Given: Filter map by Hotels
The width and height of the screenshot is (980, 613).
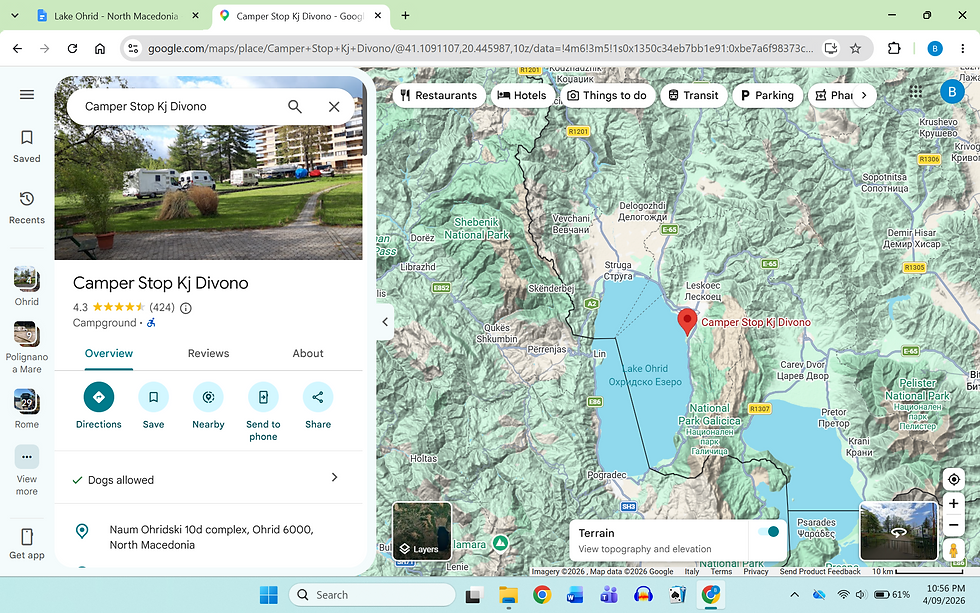Looking at the screenshot, I should [522, 96].
